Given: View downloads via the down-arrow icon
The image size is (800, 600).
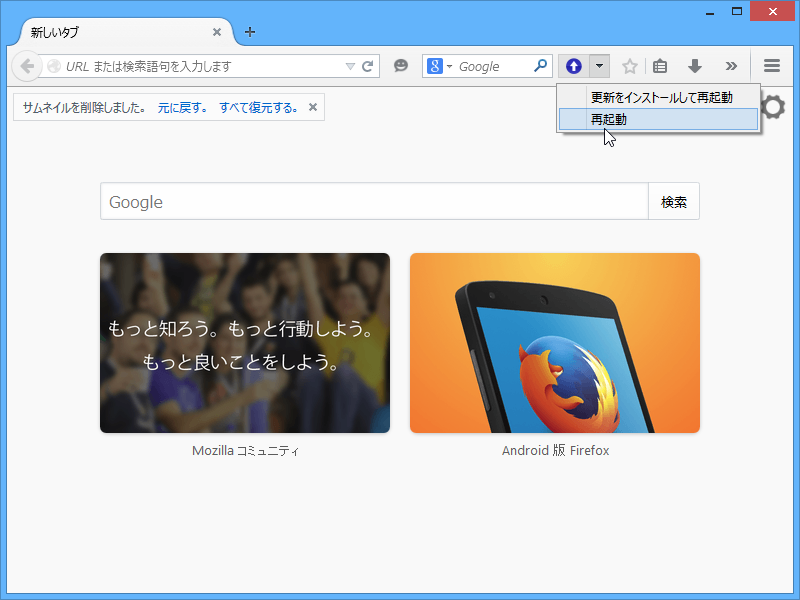Looking at the screenshot, I should tap(694, 65).
